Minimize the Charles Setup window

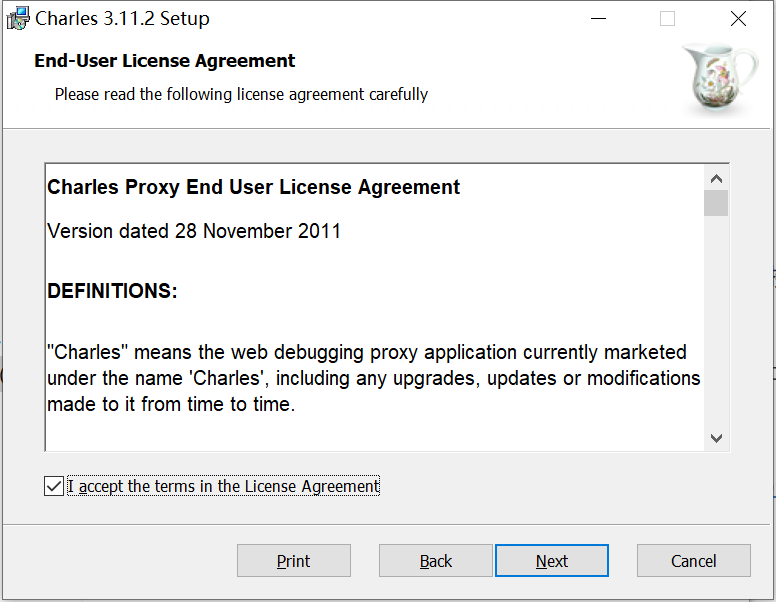pos(598,19)
